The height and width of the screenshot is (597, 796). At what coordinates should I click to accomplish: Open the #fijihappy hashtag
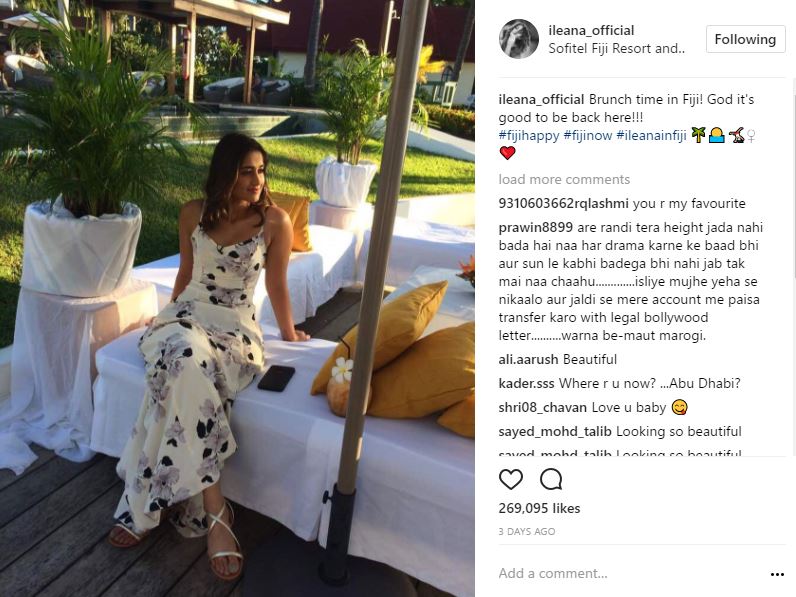(528, 136)
